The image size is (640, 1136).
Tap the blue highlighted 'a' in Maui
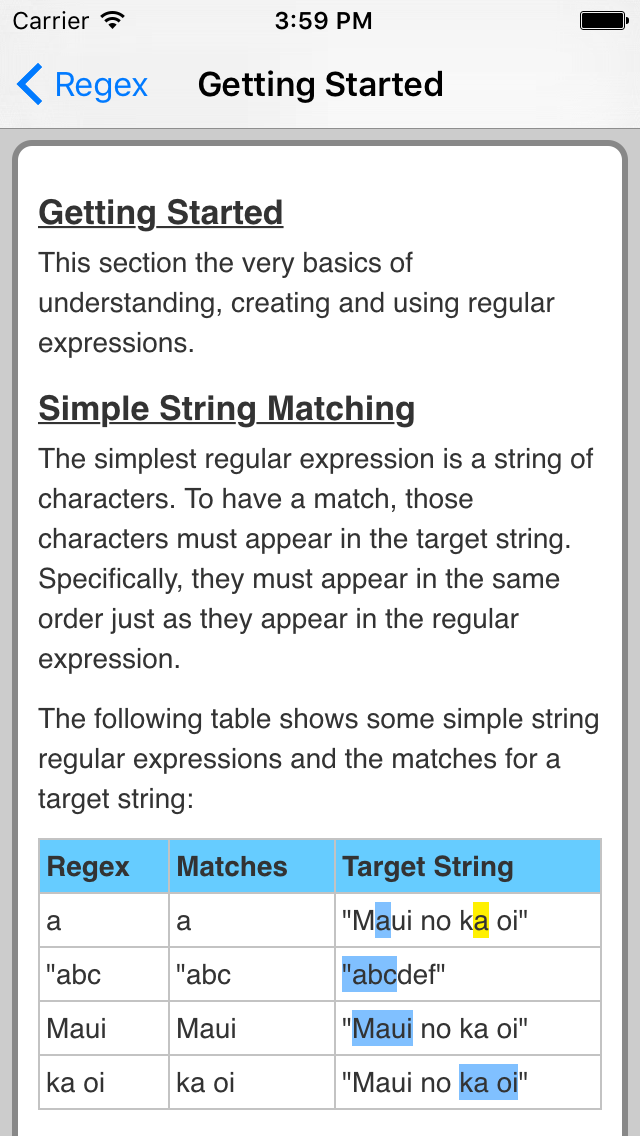[383, 921]
